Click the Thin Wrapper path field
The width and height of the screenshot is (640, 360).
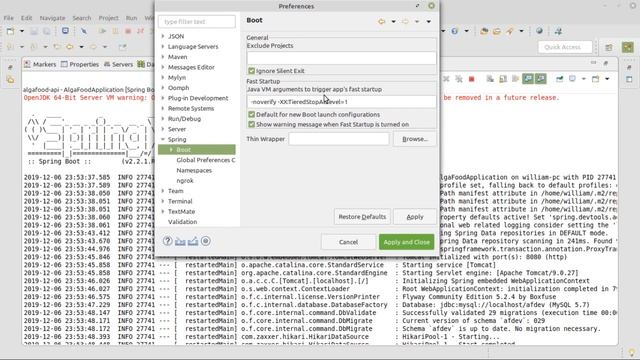(339, 139)
